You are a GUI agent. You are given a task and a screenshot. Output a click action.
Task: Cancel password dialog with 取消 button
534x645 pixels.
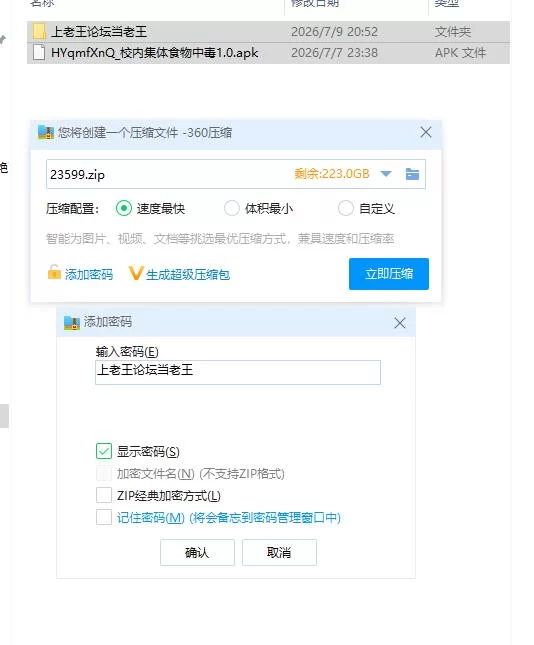(x=279, y=552)
